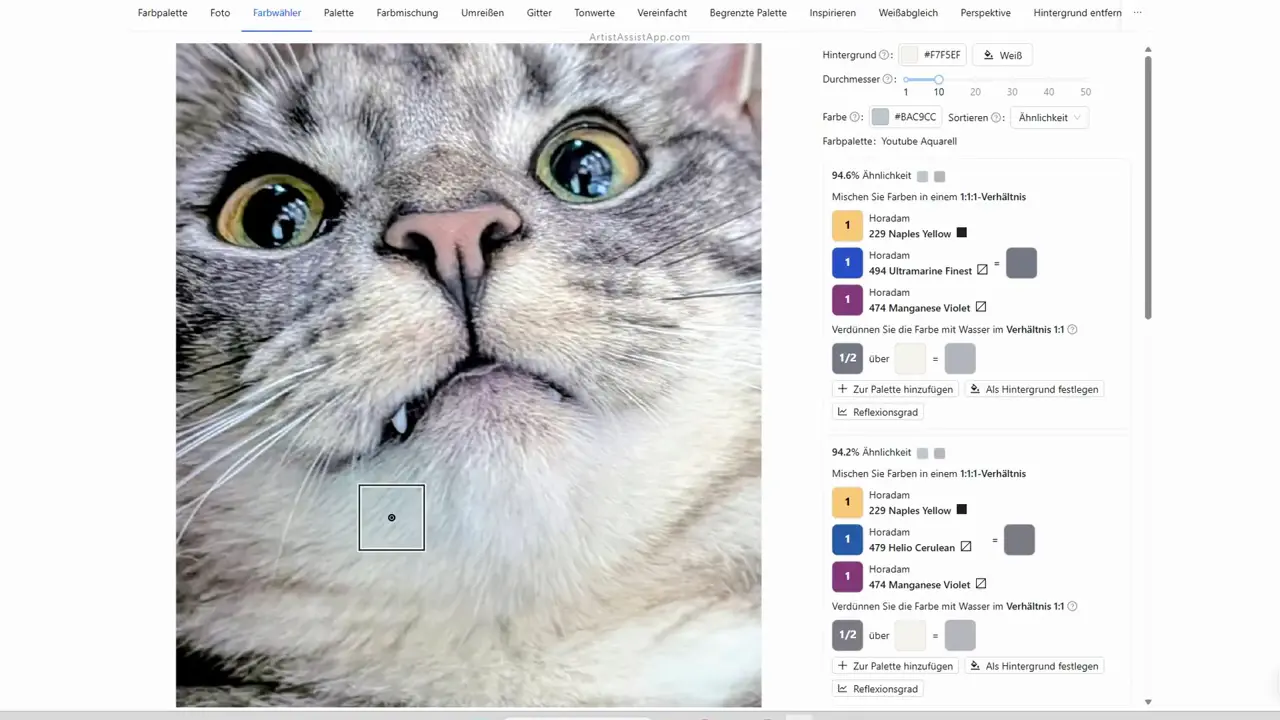
Task: Click the Durchmesser help question mark
Action: pos(889,79)
